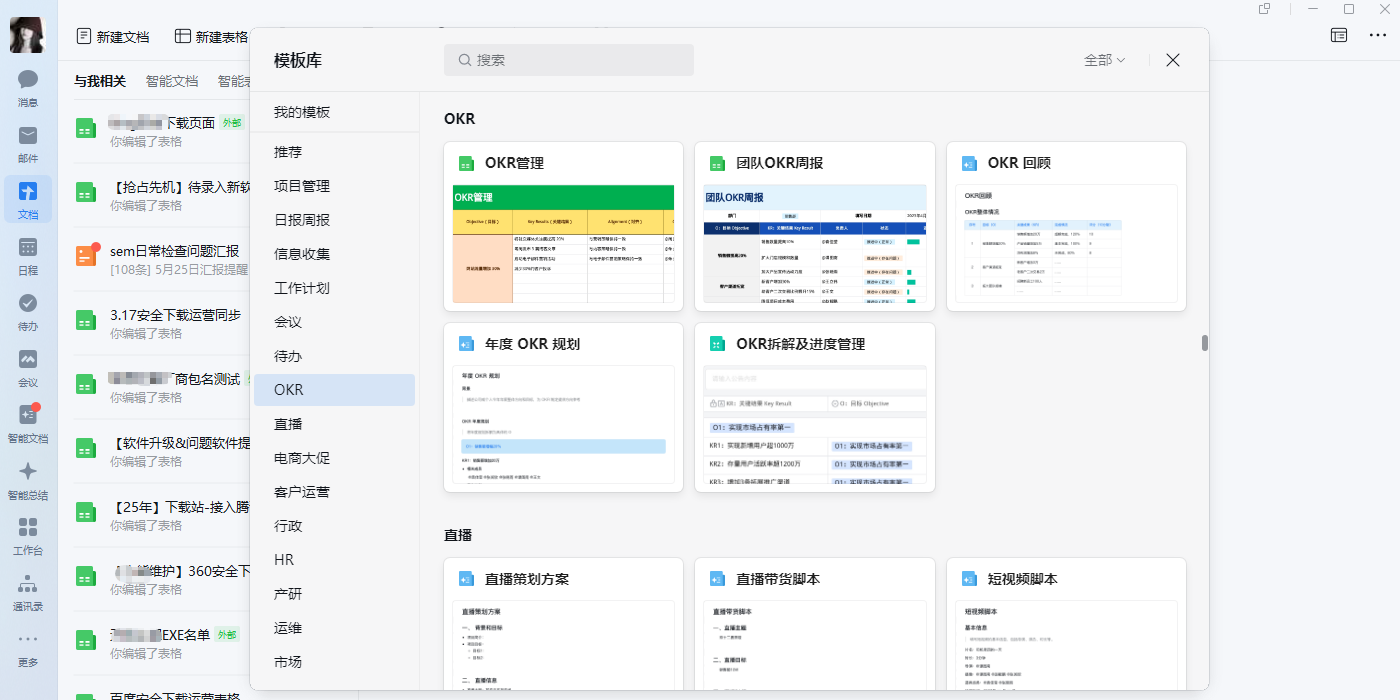Open the 直播带货脚本 template preview
Image resolution: width=1400 pixels, height=700 pixels.
(815, 625)
